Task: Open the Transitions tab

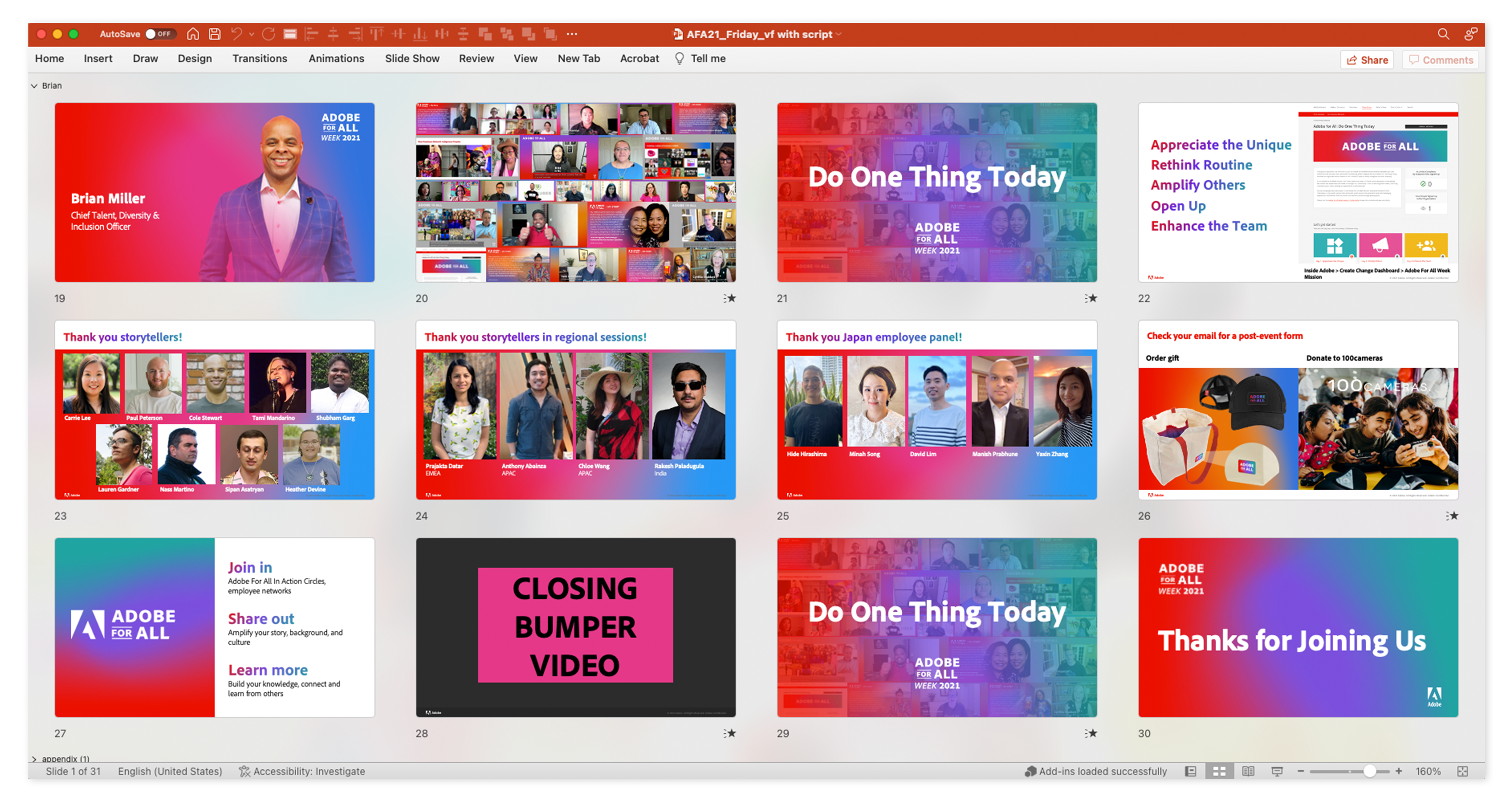Action: [x=260, y=59]
